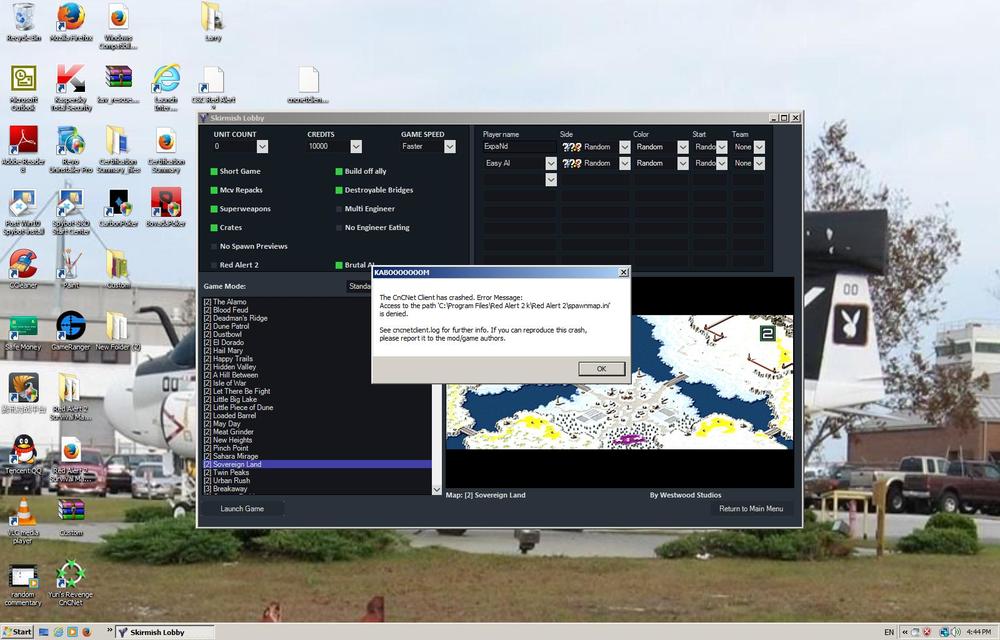
Task: Open the third empty player slot dropdown
Action: 551,180
